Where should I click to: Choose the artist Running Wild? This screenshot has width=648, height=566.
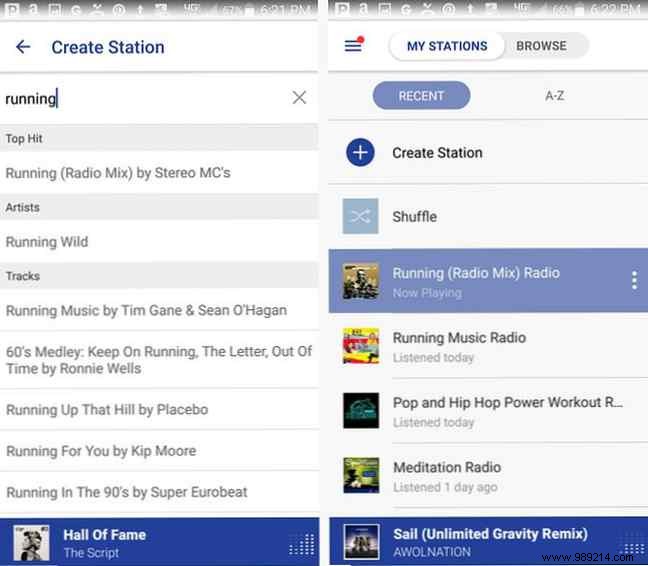[x=159, y=242]
